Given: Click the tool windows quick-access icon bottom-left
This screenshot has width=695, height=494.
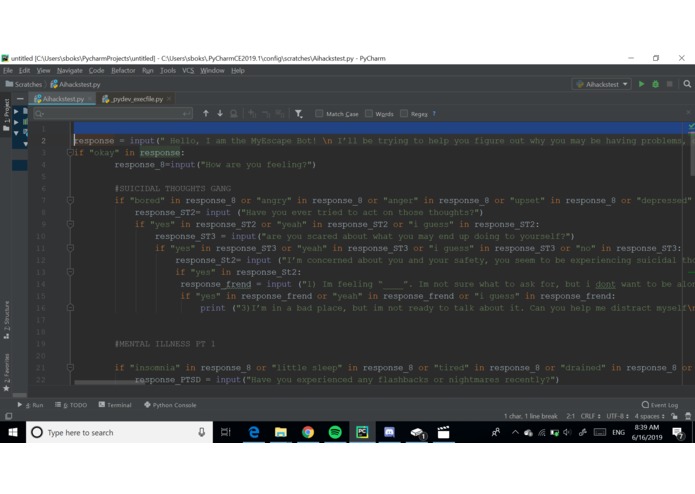Looking at the screenshot, I should click(x=8, y=416).
